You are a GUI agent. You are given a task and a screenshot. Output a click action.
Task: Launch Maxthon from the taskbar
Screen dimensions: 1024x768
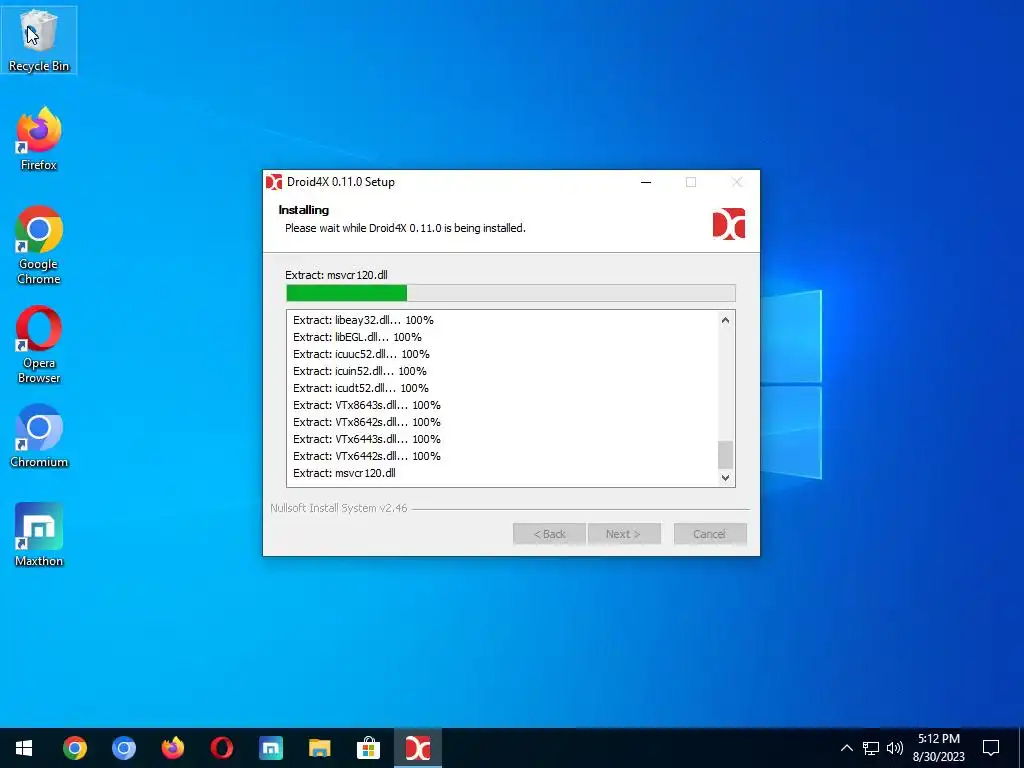coord(270,748)
